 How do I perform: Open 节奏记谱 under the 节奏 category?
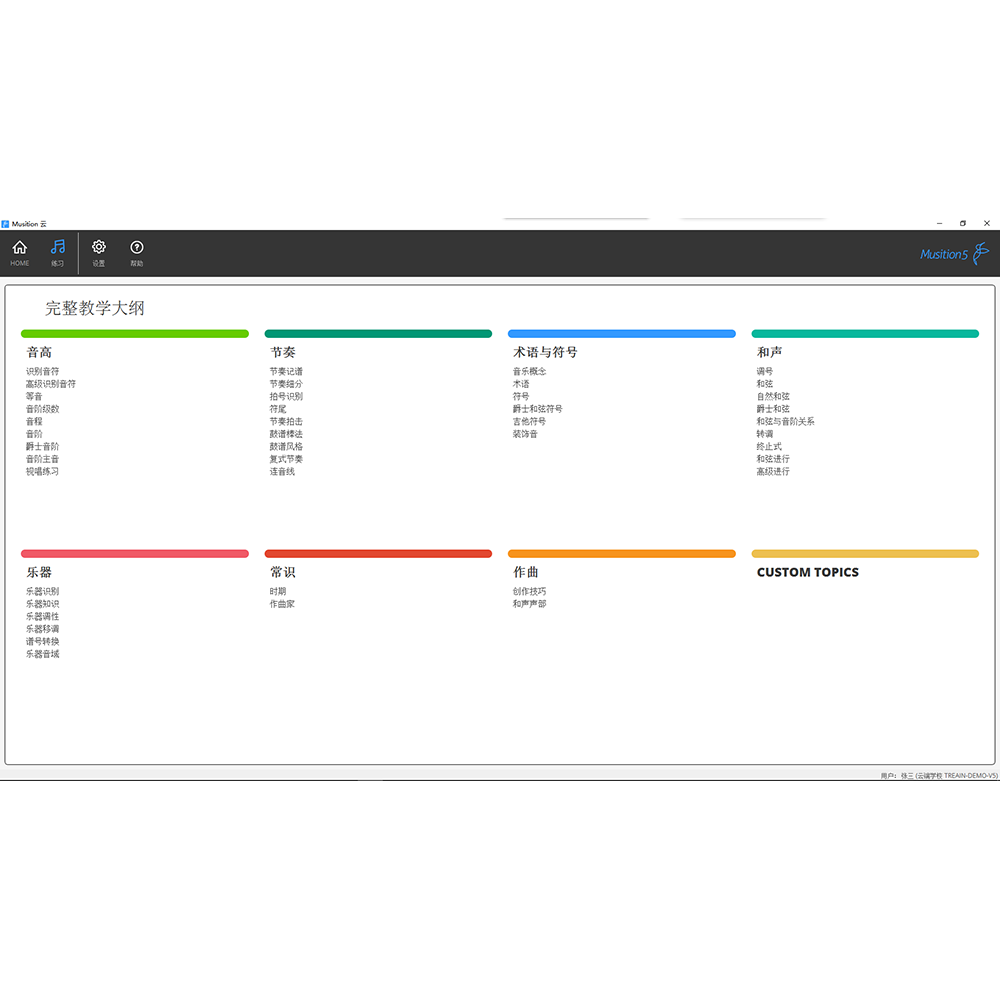pyautogui.click(x=286, y=372)
